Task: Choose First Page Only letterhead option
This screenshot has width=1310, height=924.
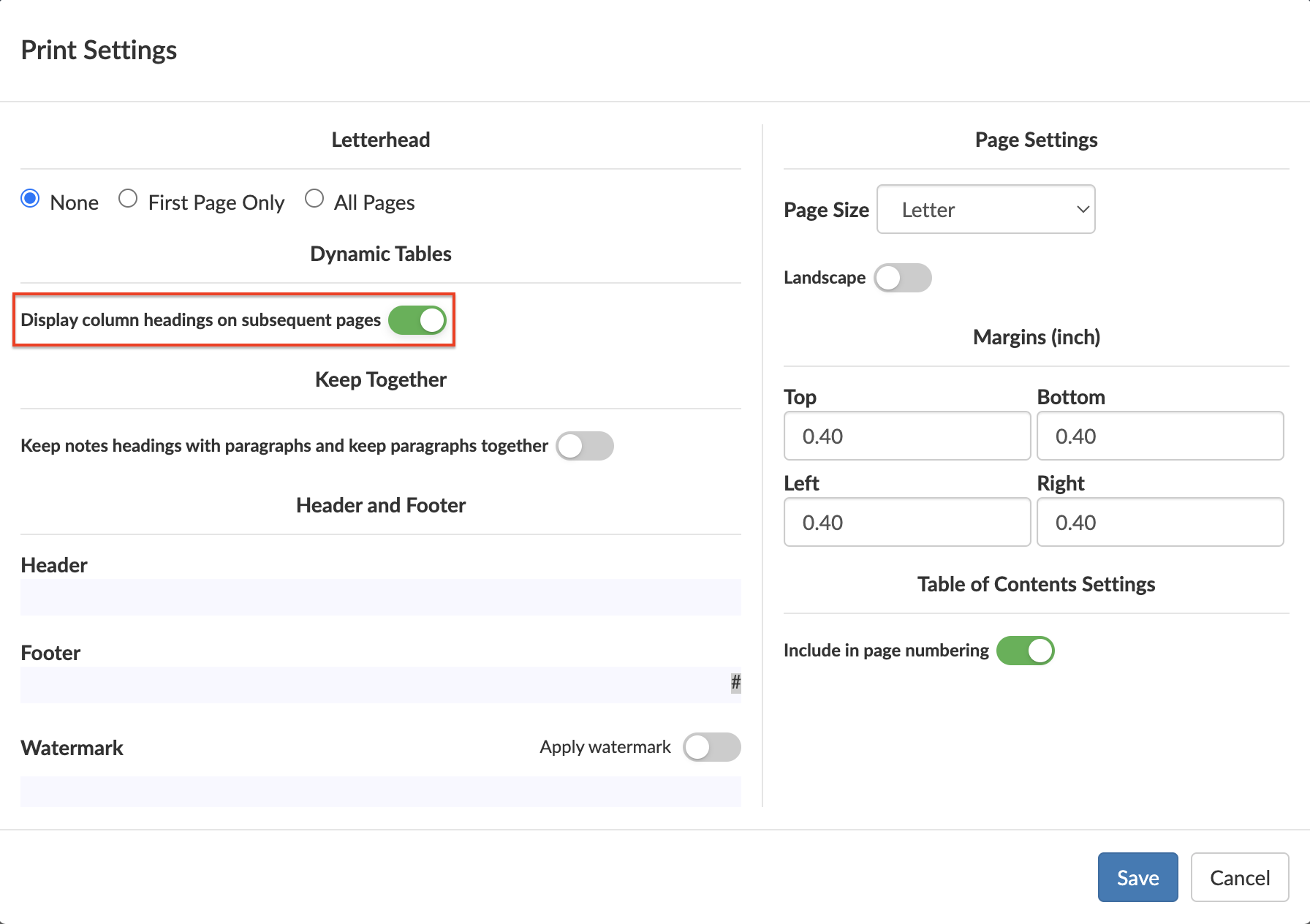Action: point(128,199)
